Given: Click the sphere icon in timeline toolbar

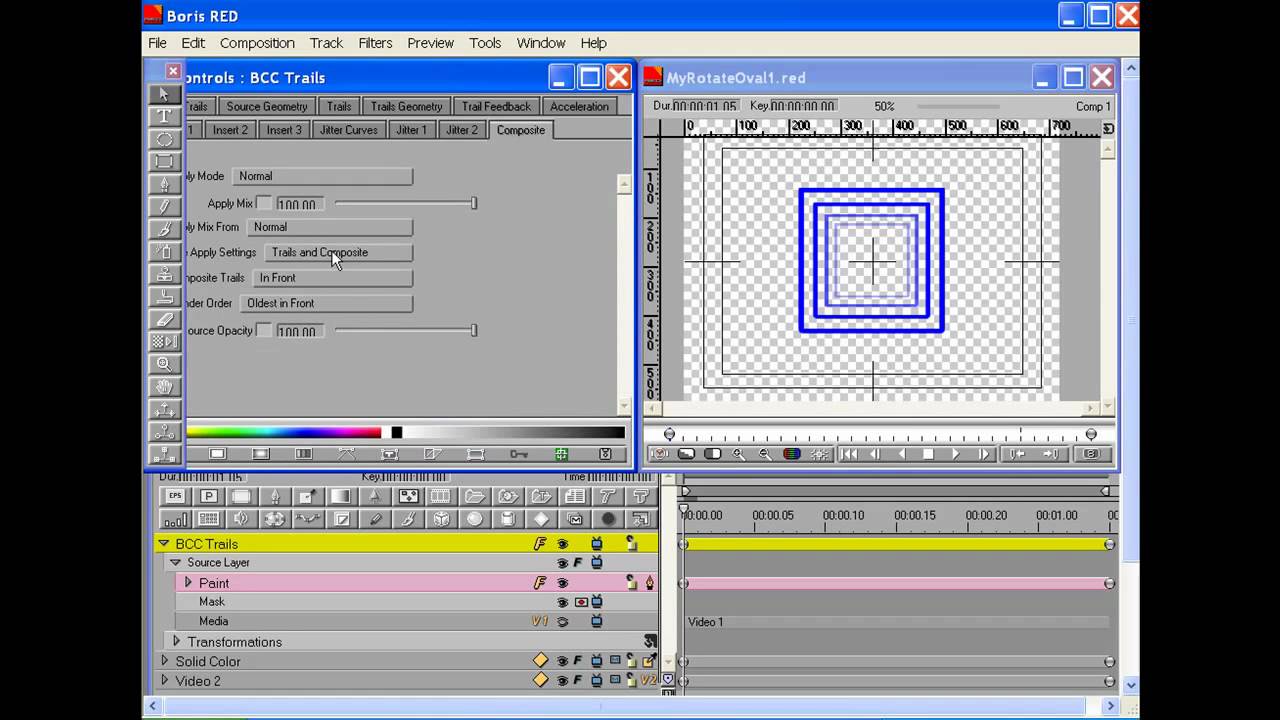Looking at the screenshot, I should click(474, 519).
